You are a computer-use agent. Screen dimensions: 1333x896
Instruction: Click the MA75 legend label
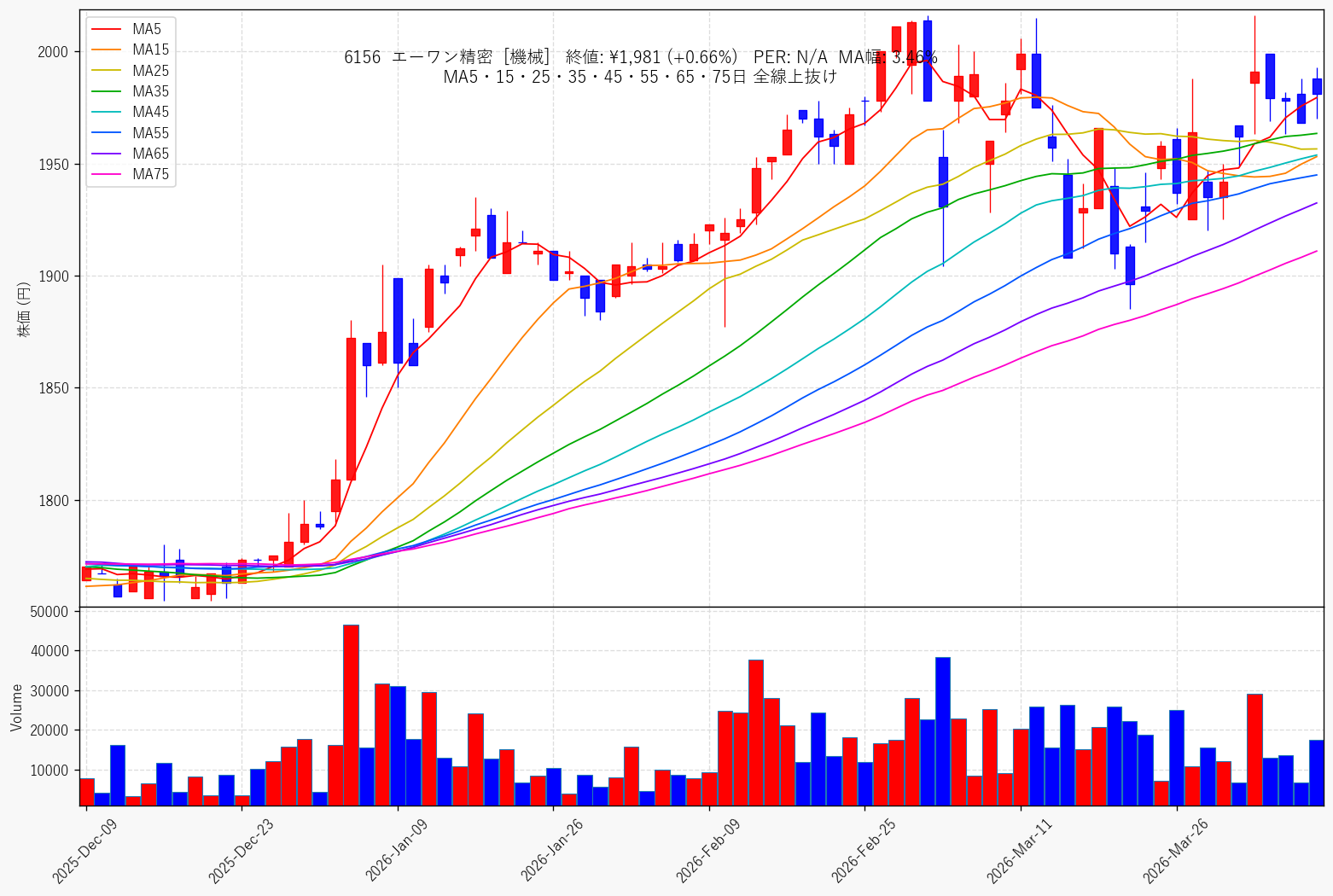tap(151, 174)
